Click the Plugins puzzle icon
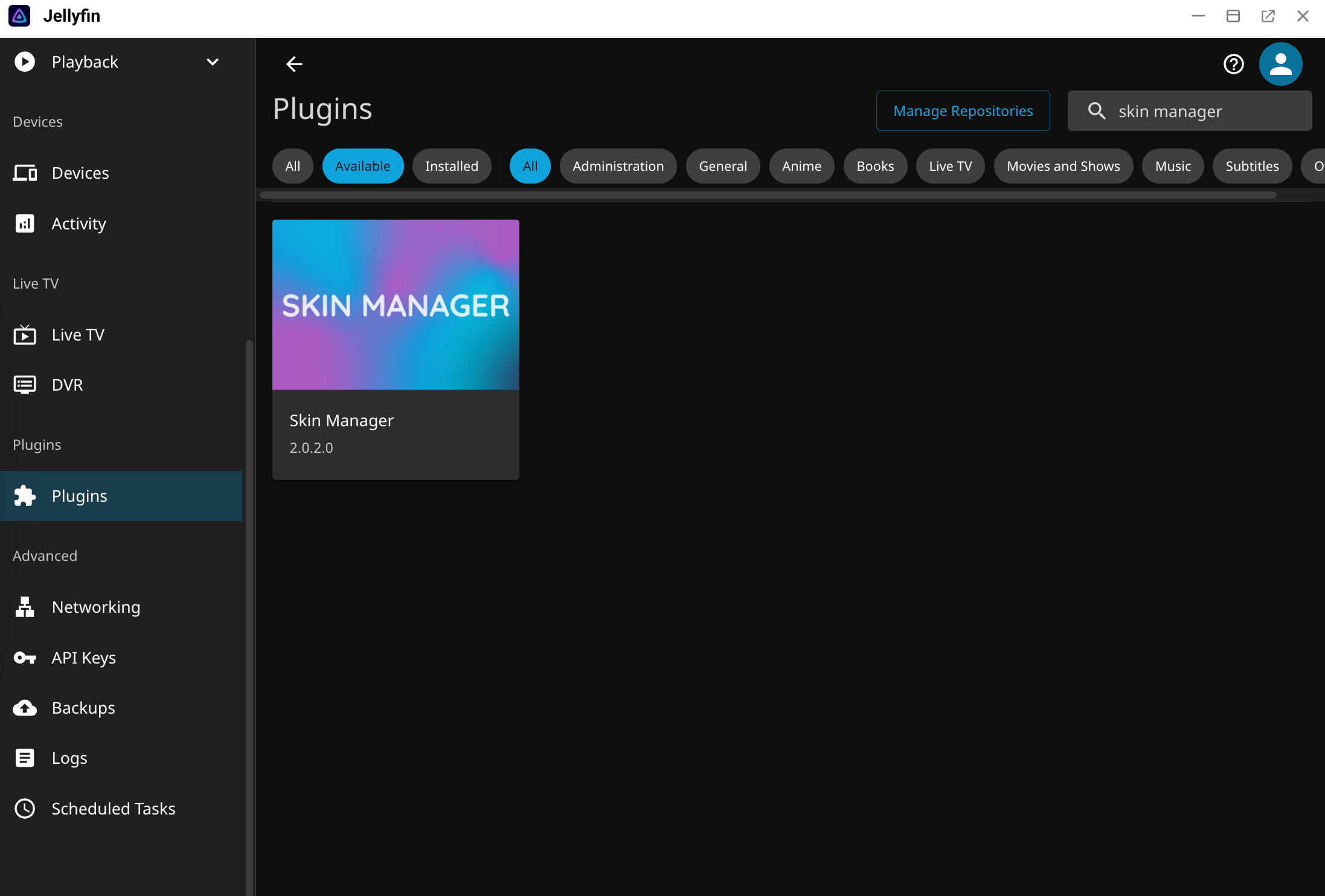Image resolution: width=1325 pixels, height=896 pixels. (x=25, y=496)
